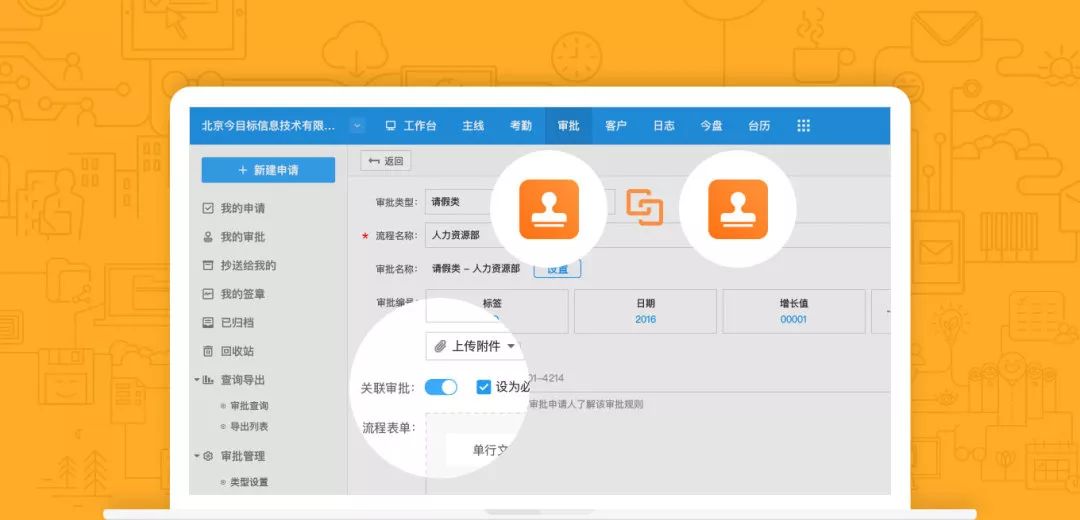Switch to the 日志 tab

click(664, 126)
